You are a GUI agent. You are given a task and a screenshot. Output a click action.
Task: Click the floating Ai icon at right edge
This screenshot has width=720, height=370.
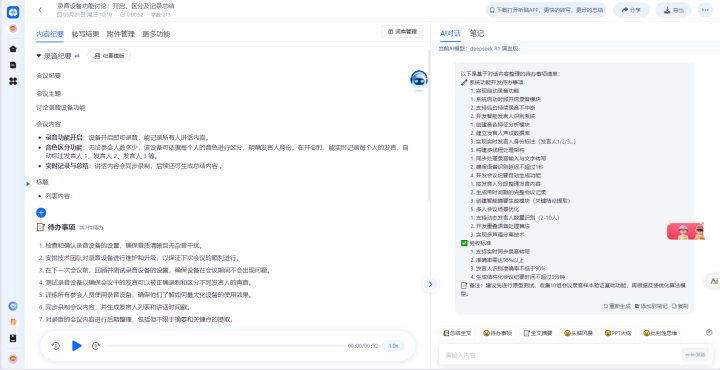[x=714, y=281]
